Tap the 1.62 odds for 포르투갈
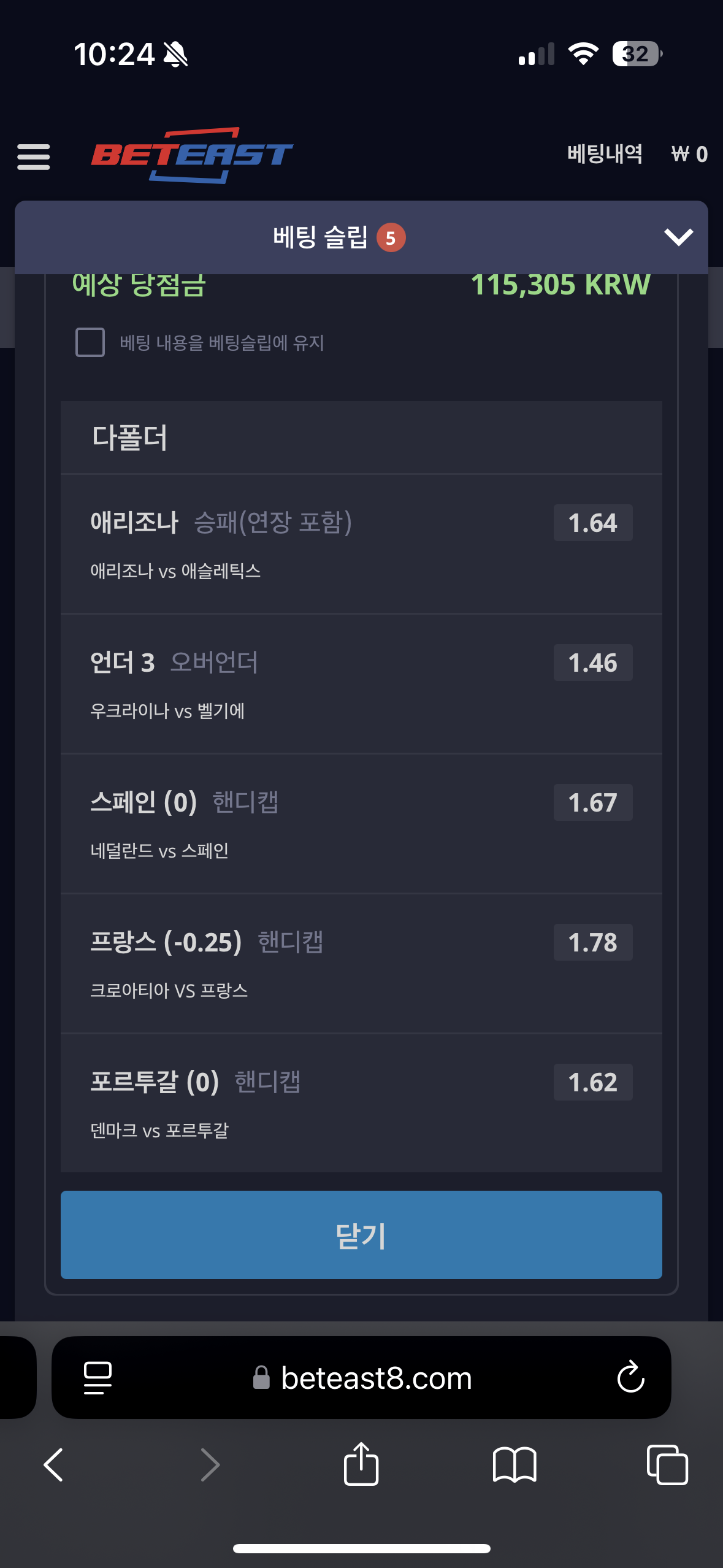Viewport: 723px width, 1568px height. 592,1083
